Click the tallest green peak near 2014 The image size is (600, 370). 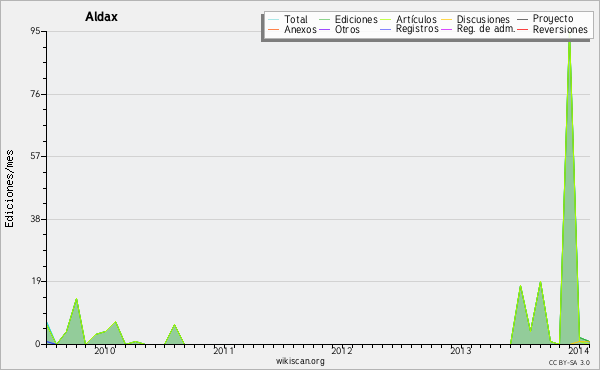point(569,191)
